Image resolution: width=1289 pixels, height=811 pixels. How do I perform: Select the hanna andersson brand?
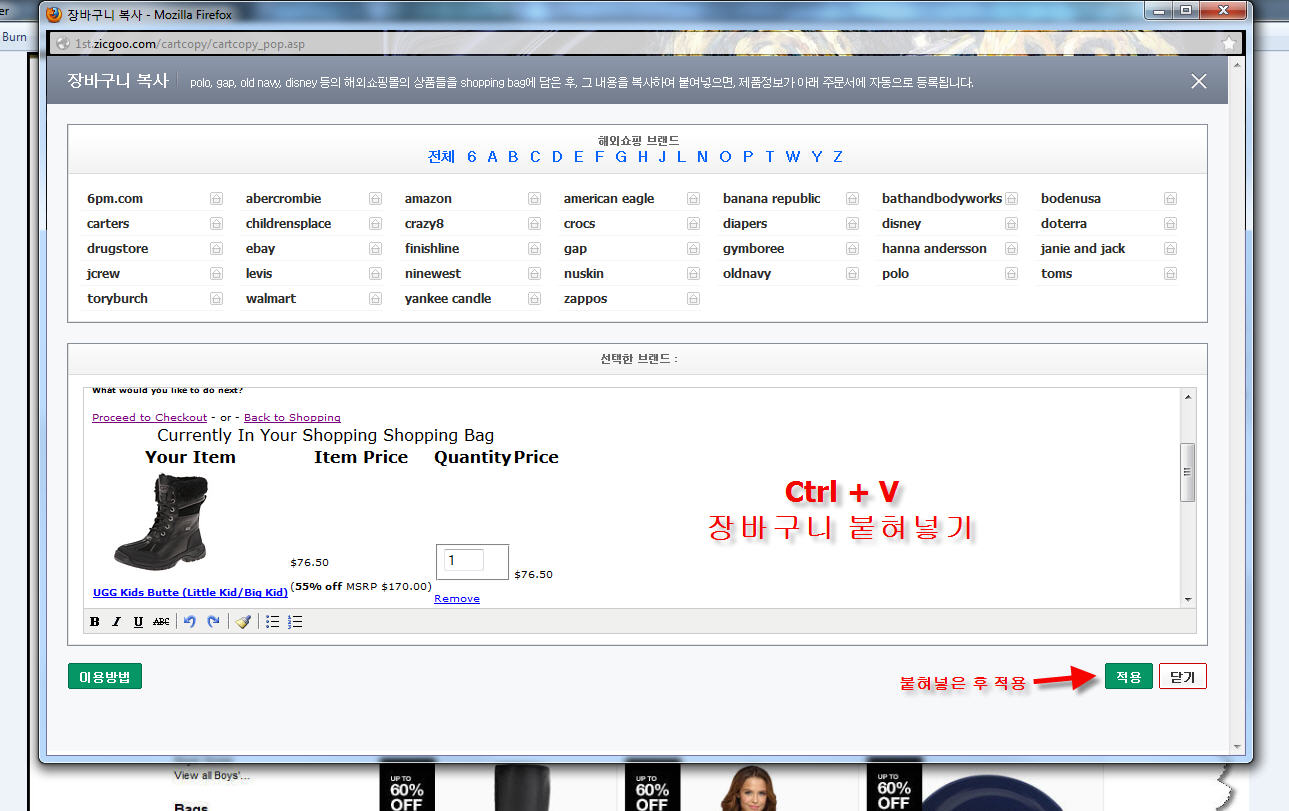pyautogui.click(x=934, y=249)
